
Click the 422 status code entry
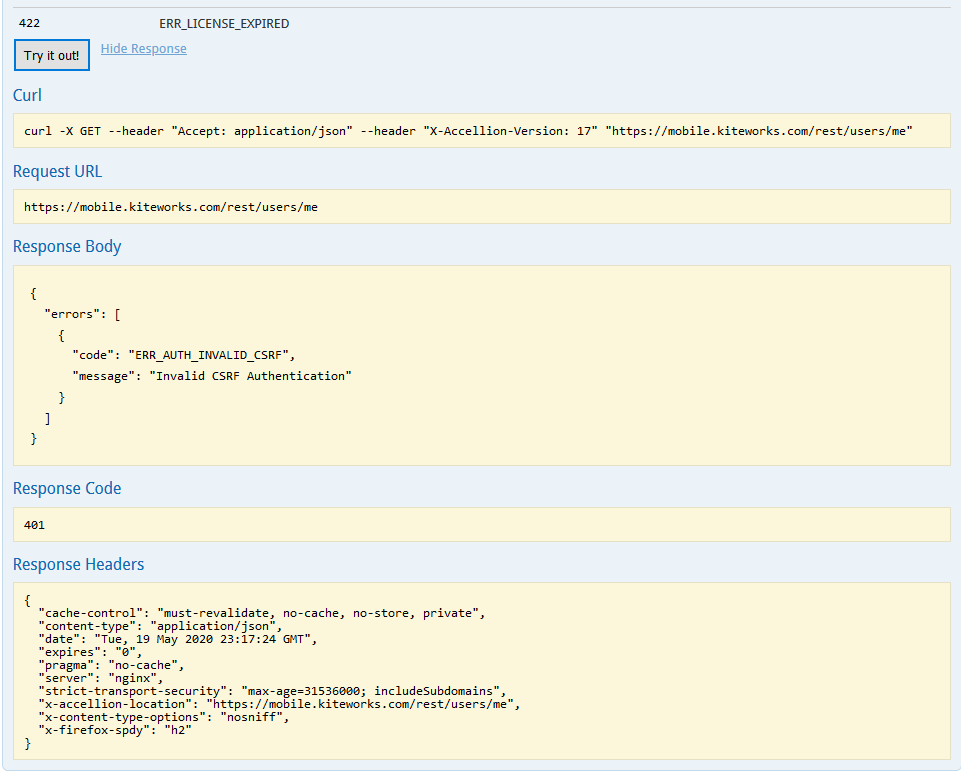29,24
